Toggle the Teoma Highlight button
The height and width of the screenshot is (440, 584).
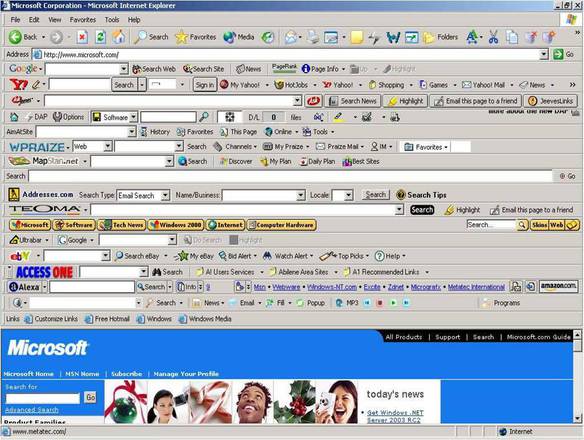coord(463,210)
